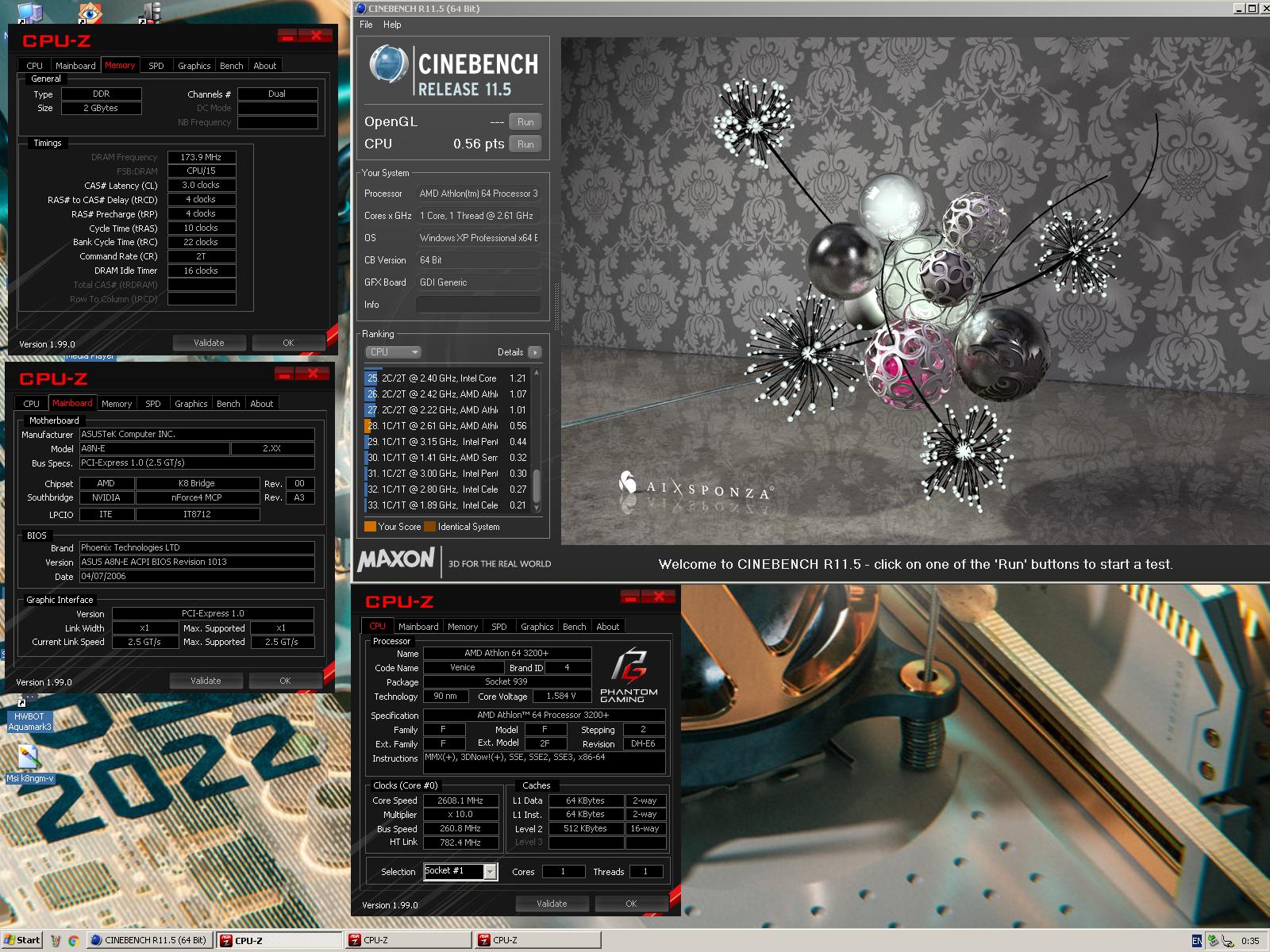Click OK in bottom CPU-Z processor window
Image resolution: width=1270 pixels, height=952 pixels.
point(631,904)
